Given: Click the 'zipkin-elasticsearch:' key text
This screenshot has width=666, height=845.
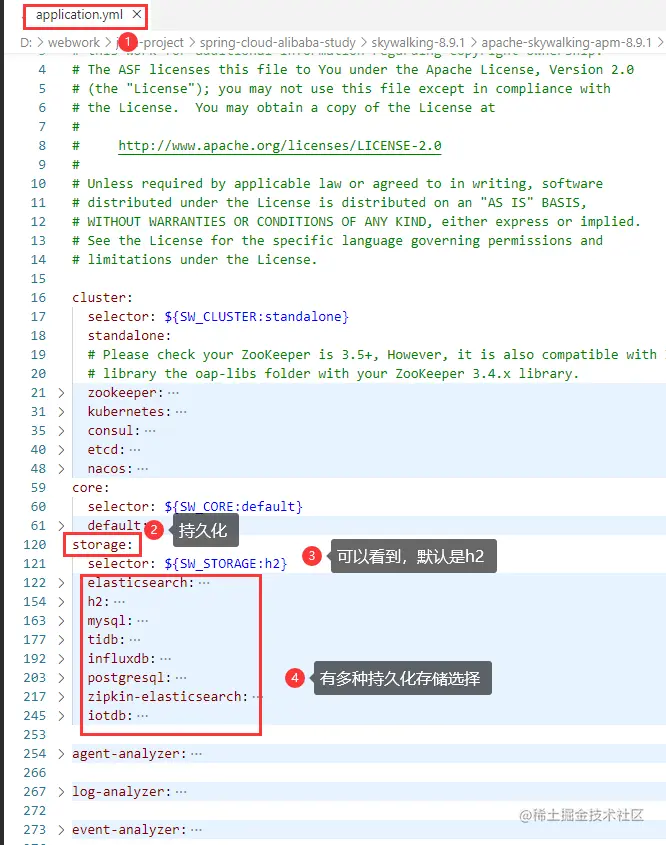Looking at the screenshot, I should 168,697.
